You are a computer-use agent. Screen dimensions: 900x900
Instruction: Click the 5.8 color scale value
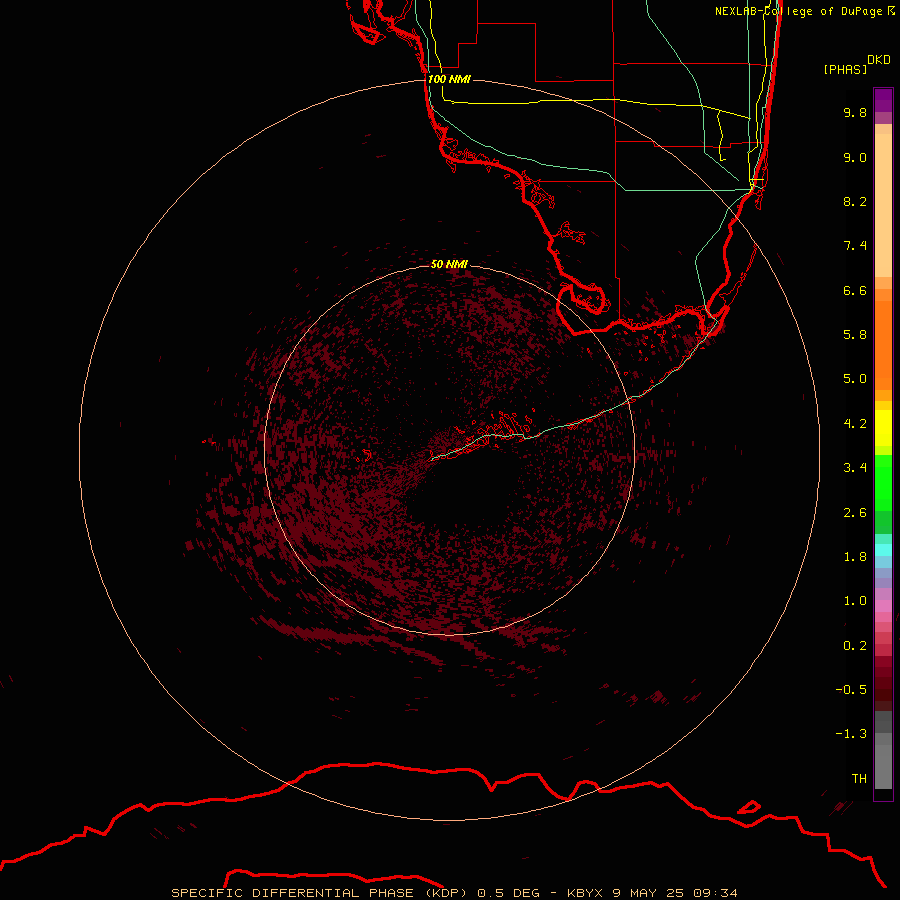855,335
